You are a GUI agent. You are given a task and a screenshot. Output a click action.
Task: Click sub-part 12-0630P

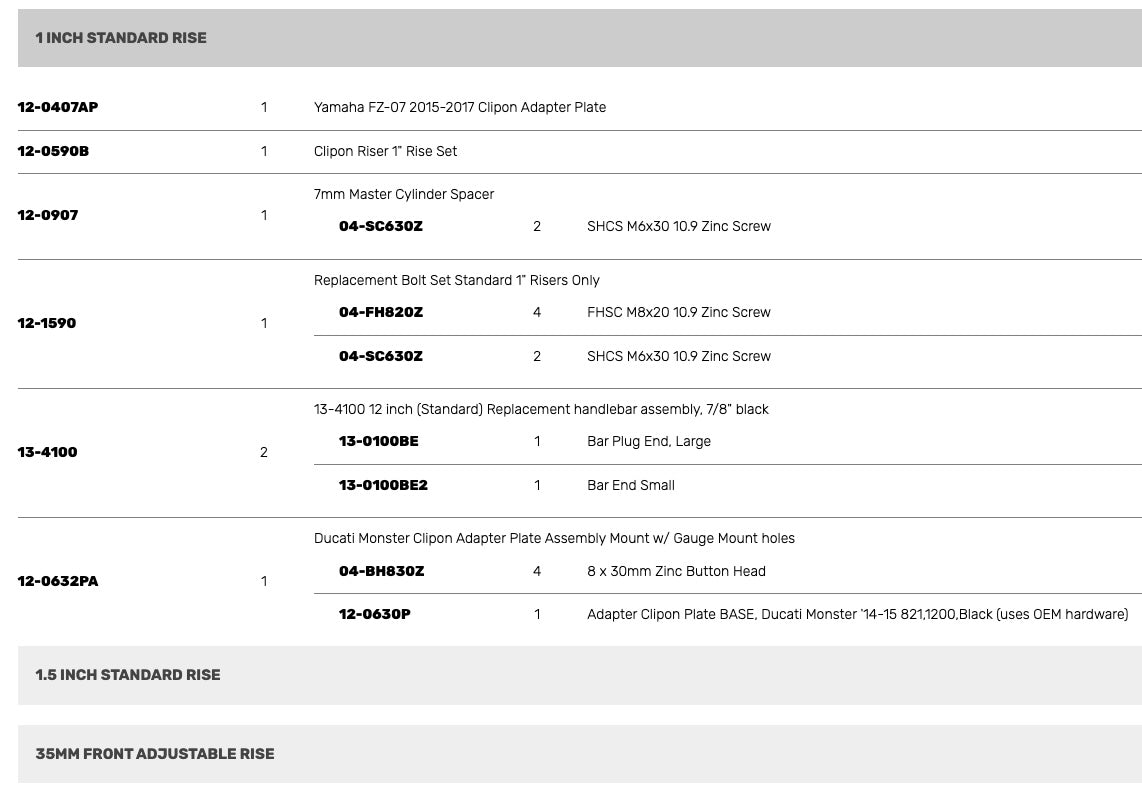pos(374,614)
